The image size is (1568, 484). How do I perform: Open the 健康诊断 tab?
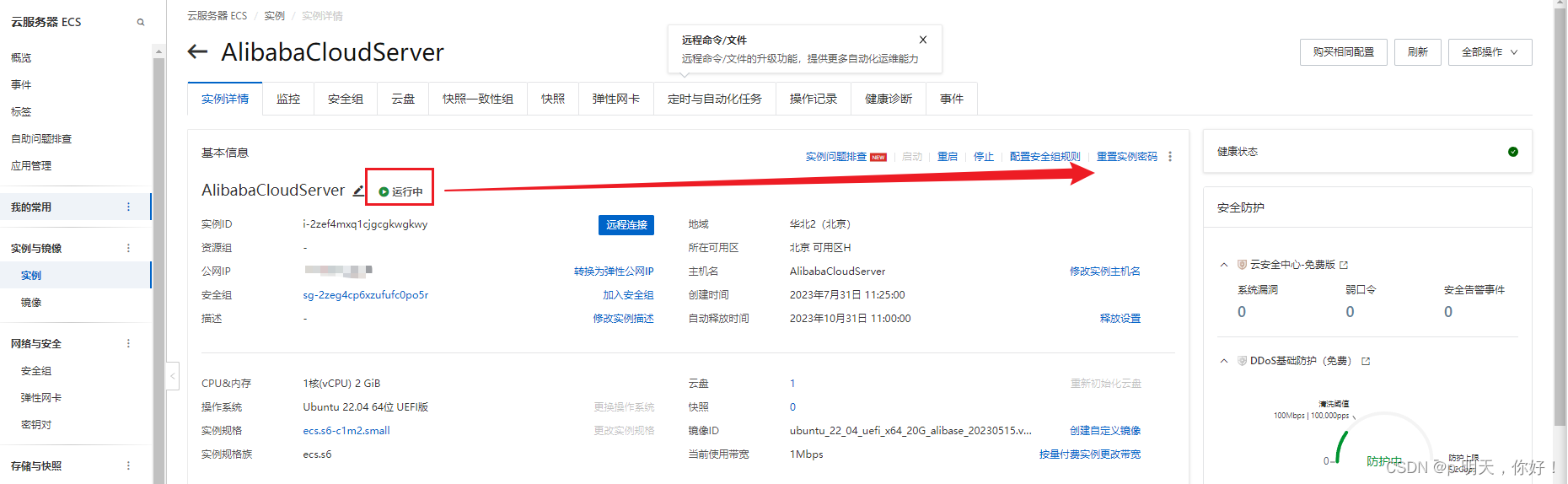click(x=889, y=99)
